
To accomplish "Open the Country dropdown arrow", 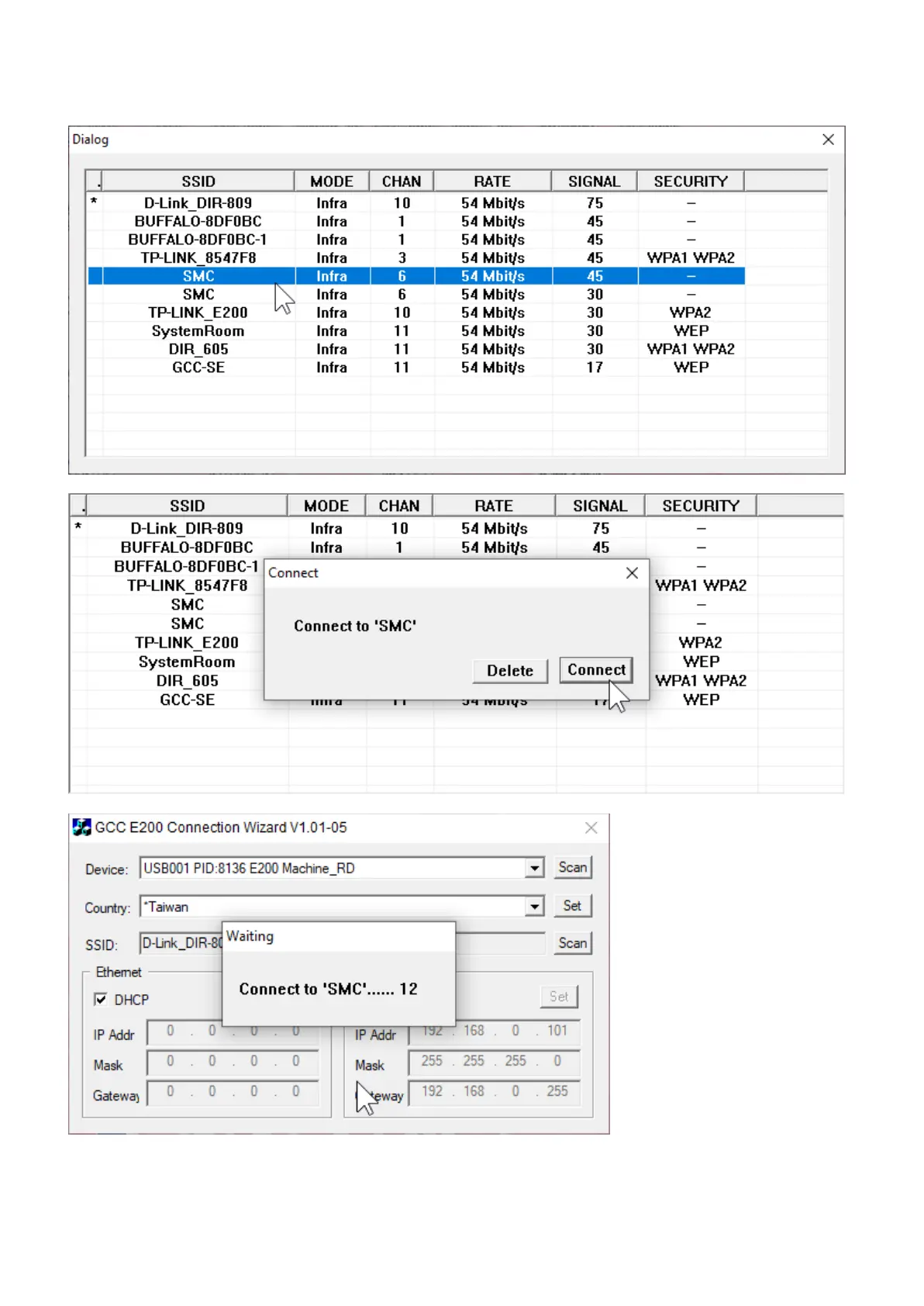I will 534,907.
